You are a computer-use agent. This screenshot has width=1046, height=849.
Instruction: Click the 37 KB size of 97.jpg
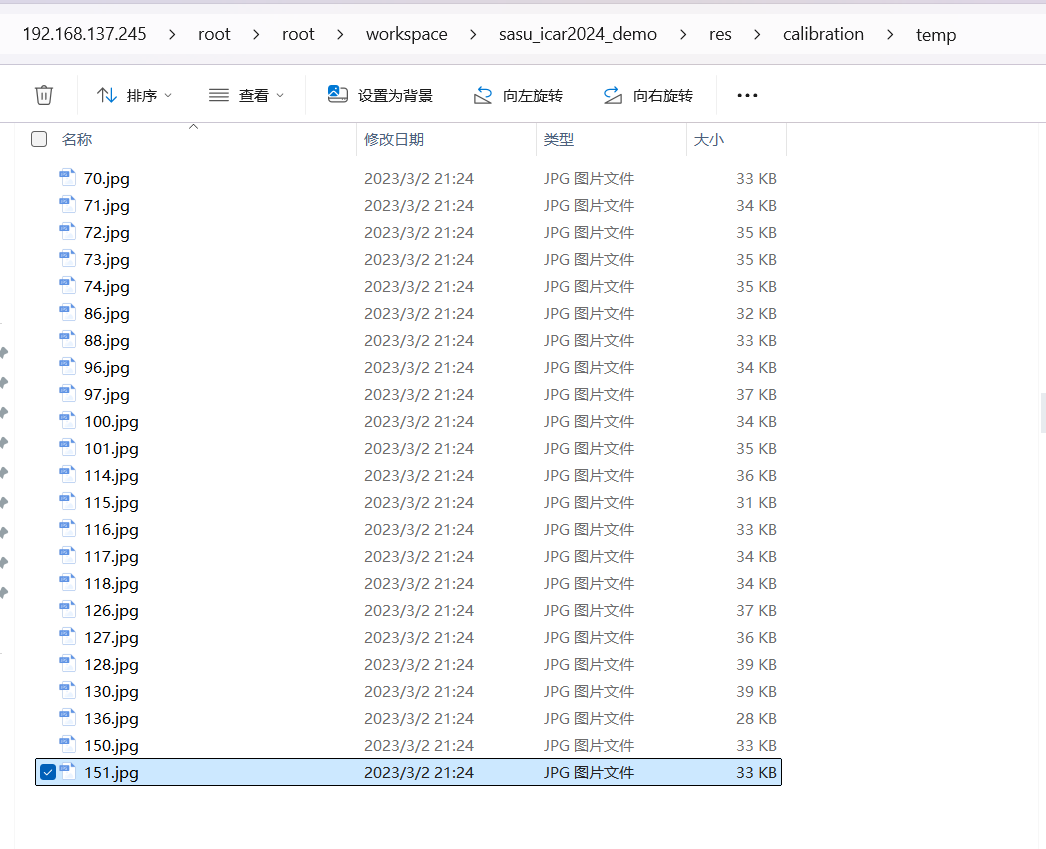point(756,395)
